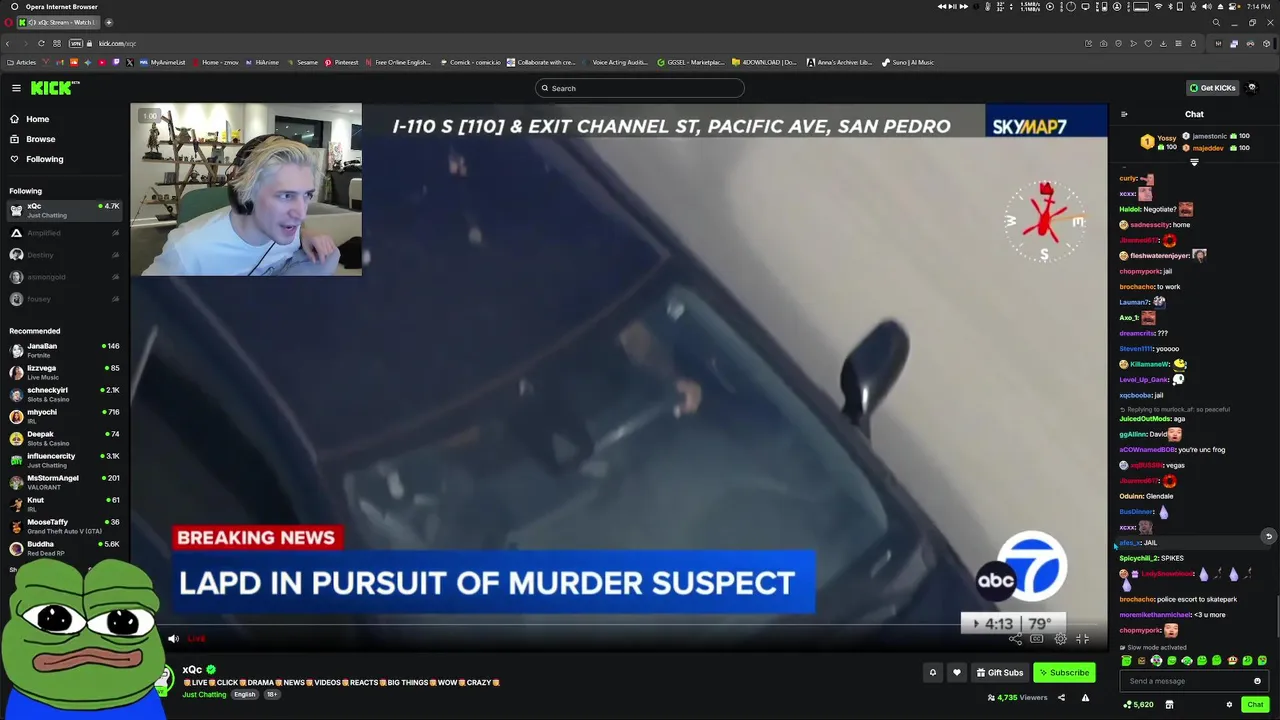Click the browser tab search magnifier
The height and width of the screenshot is (720, 1280).
(1216, 22)
